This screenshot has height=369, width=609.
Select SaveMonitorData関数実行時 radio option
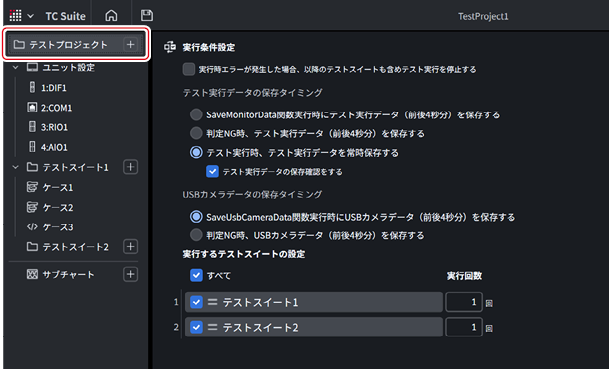(196, 115)
